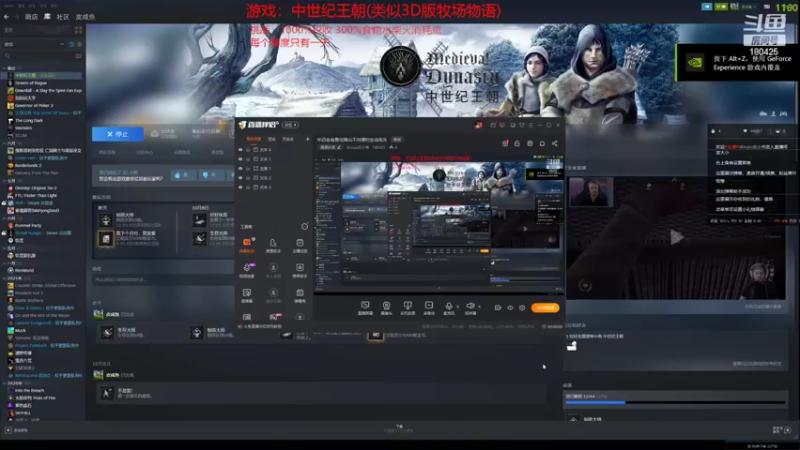Open friends and chat icon bottom right
Viewport: 800px width, 450px height.
(787, 430)
